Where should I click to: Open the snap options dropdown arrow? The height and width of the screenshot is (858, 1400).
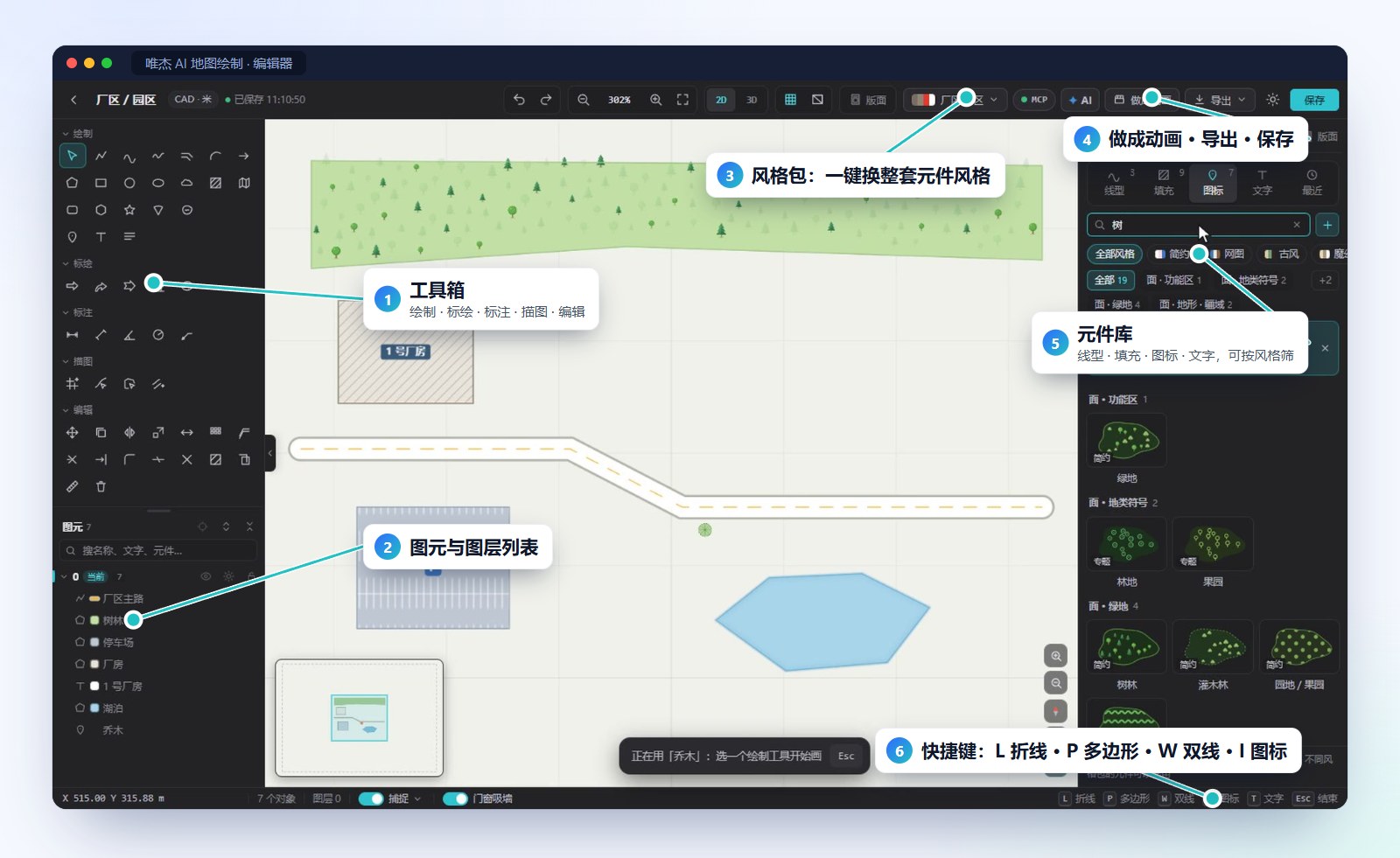pyautogui.click(x=417, y=799)
